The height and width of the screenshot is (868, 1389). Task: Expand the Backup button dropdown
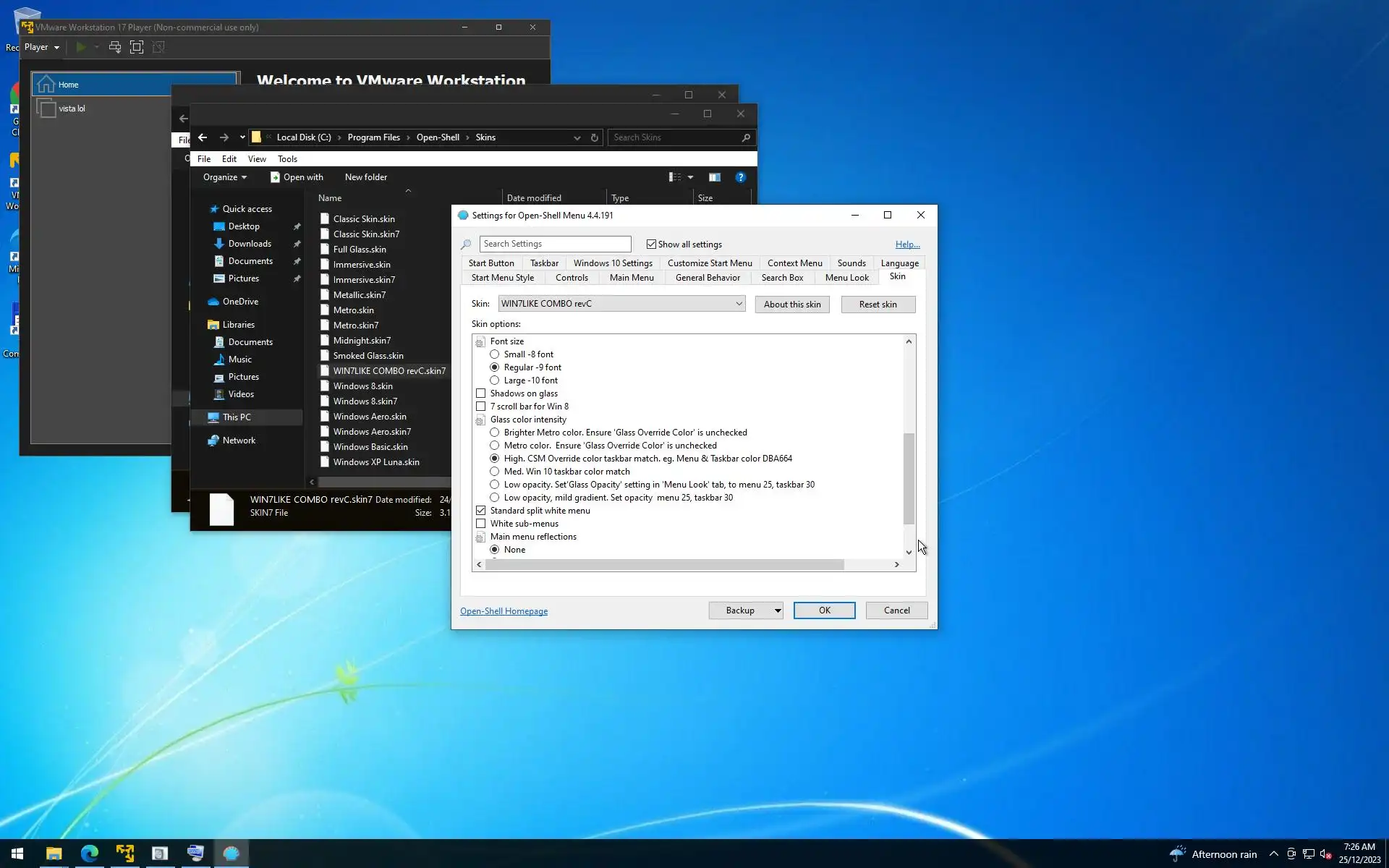pyautogui.click(x=778, y=610)
